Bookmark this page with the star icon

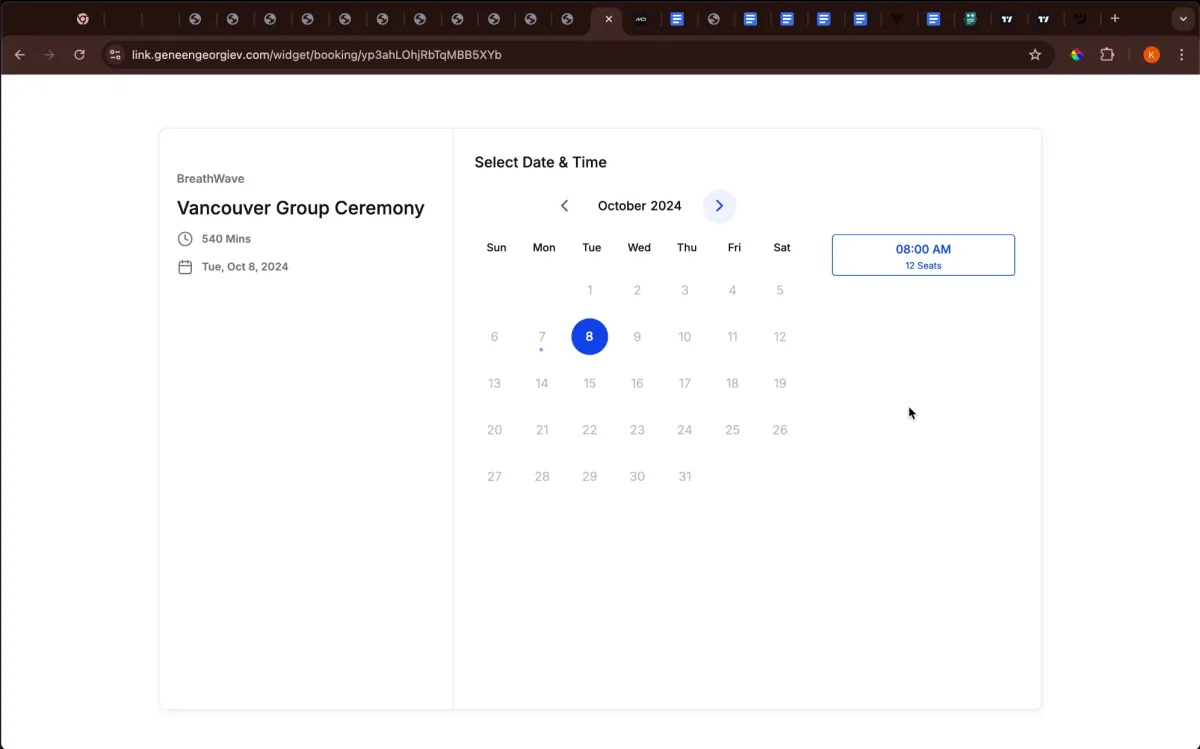[1035, 55]
